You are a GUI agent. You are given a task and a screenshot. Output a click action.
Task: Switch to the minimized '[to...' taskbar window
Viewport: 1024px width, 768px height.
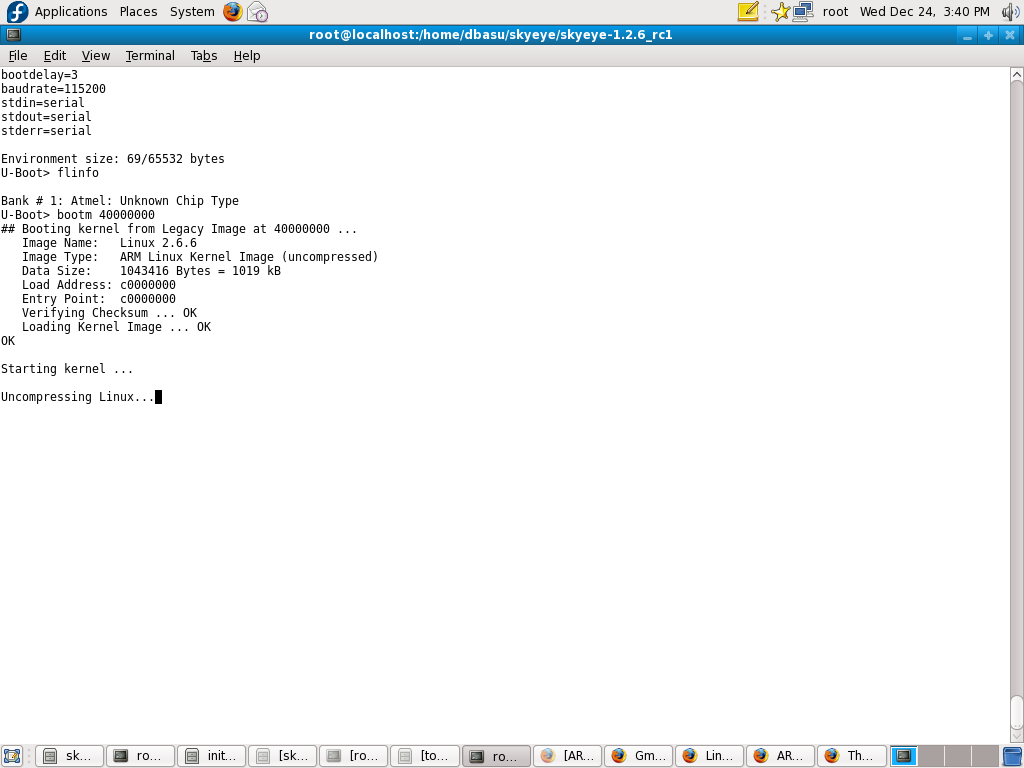point(425,756)
